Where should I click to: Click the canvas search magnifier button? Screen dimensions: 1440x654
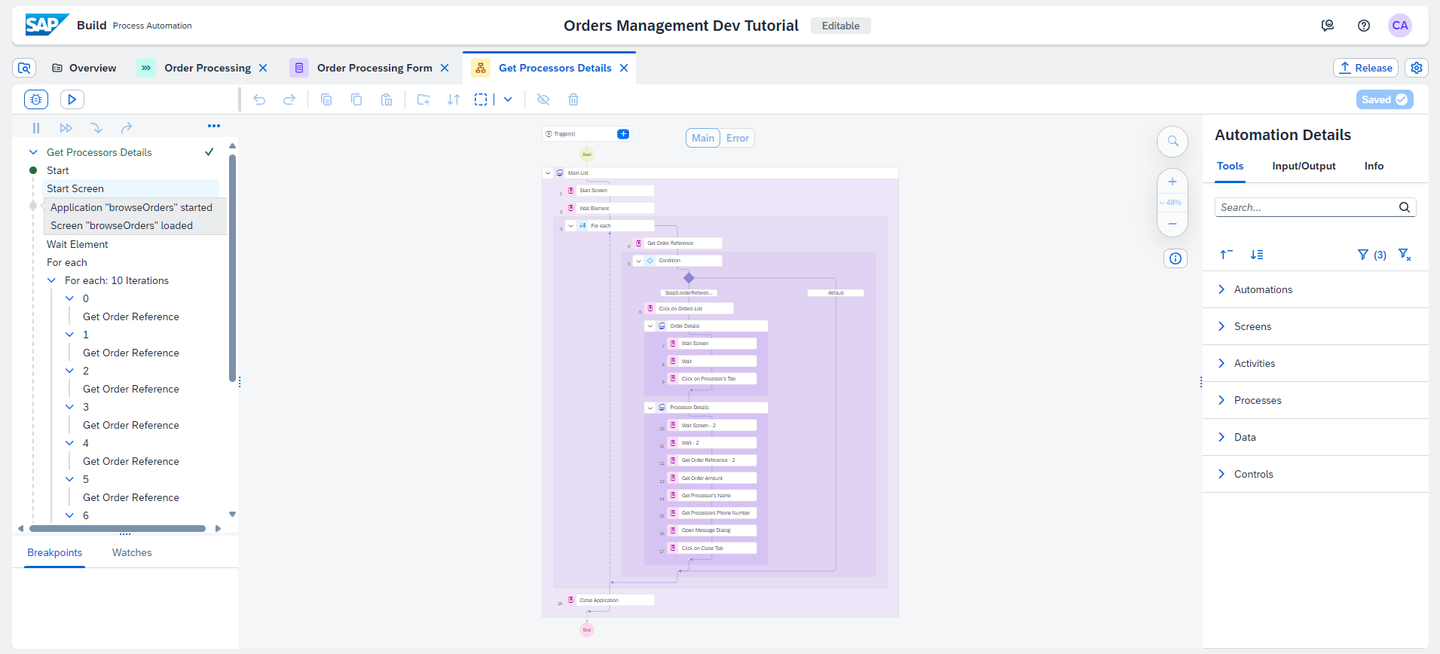(1172, 142)
